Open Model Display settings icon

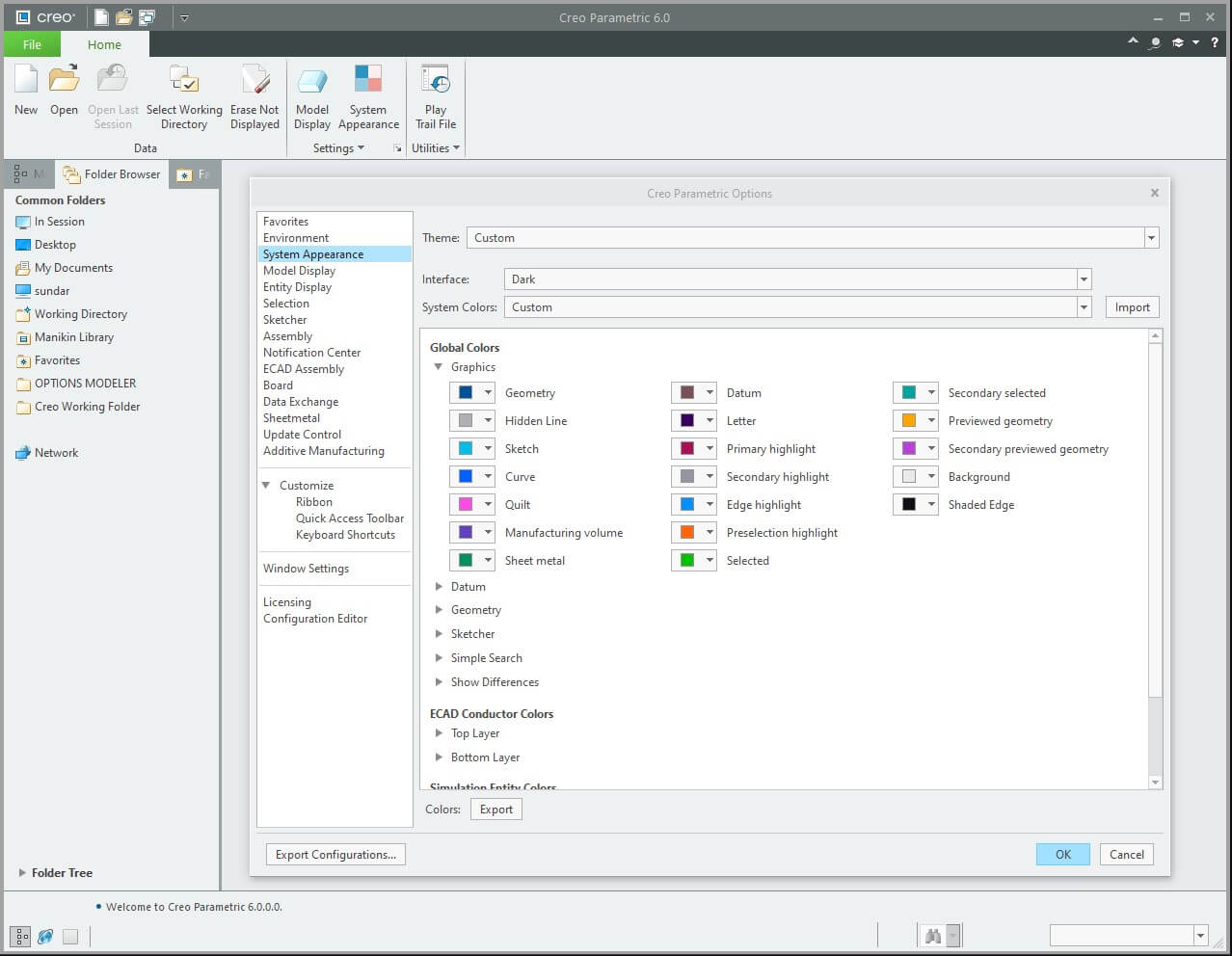[x=312, y=82]
